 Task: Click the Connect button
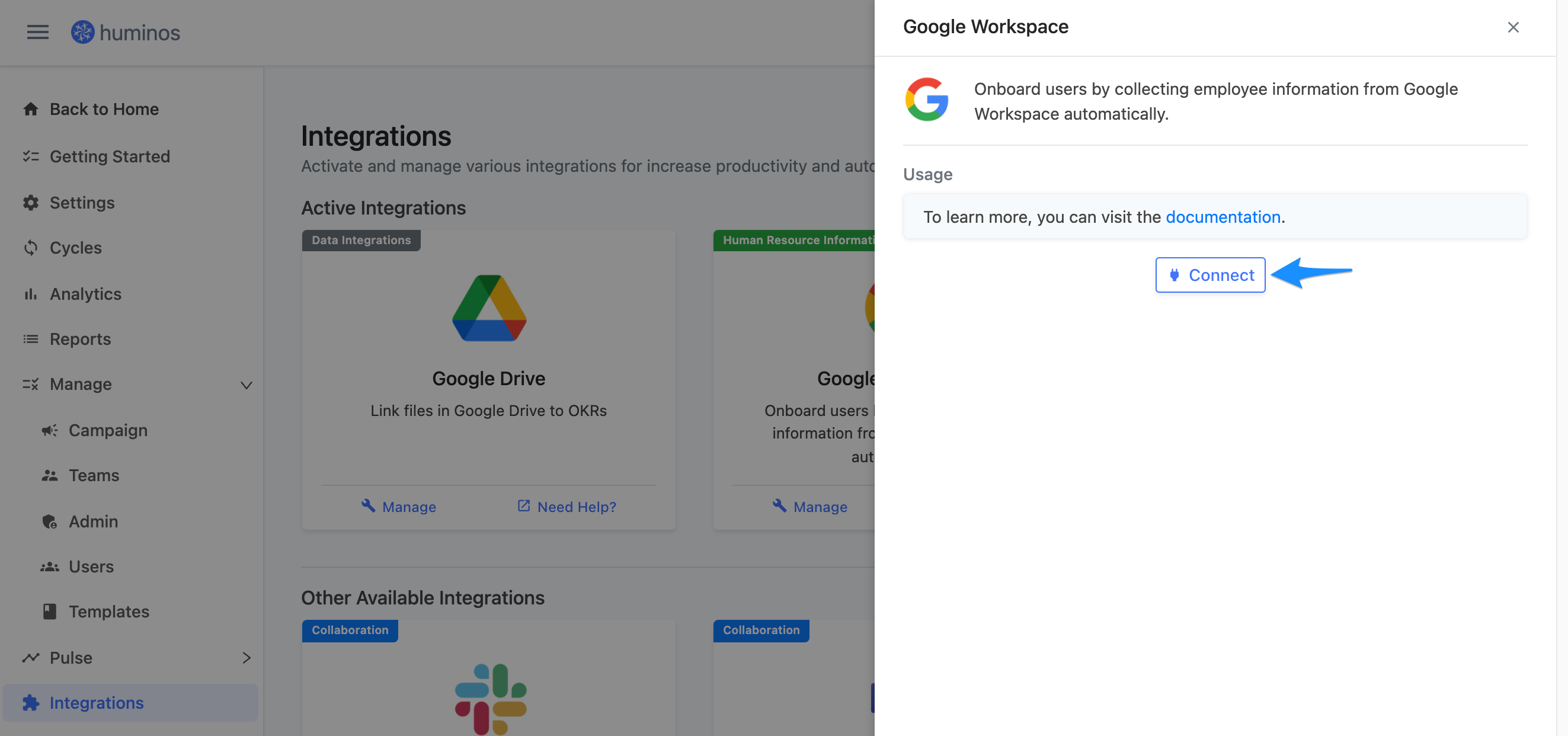coord(1210,275)
